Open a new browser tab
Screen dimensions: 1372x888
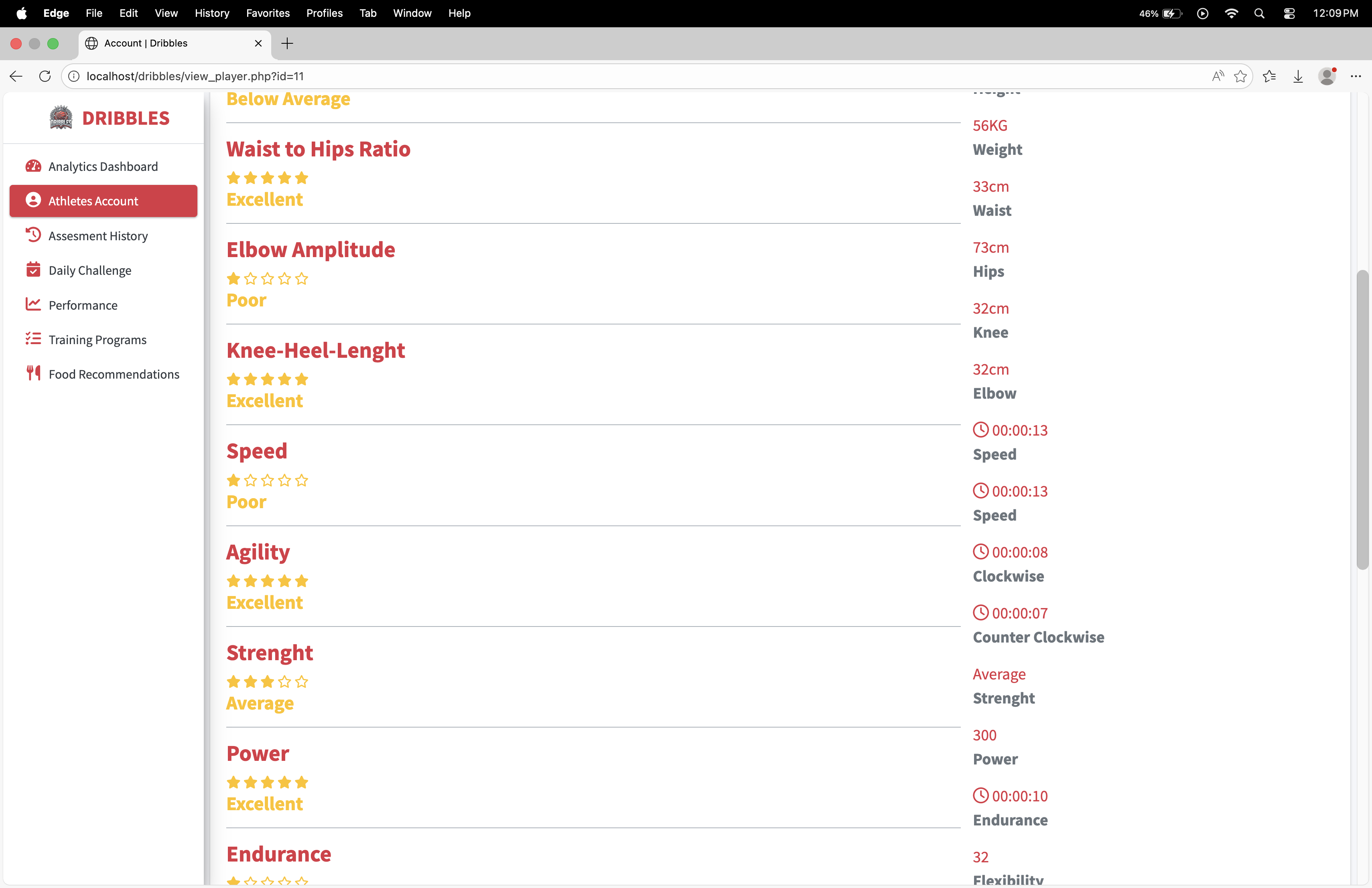pyautogui.click(x=287, y=43)
